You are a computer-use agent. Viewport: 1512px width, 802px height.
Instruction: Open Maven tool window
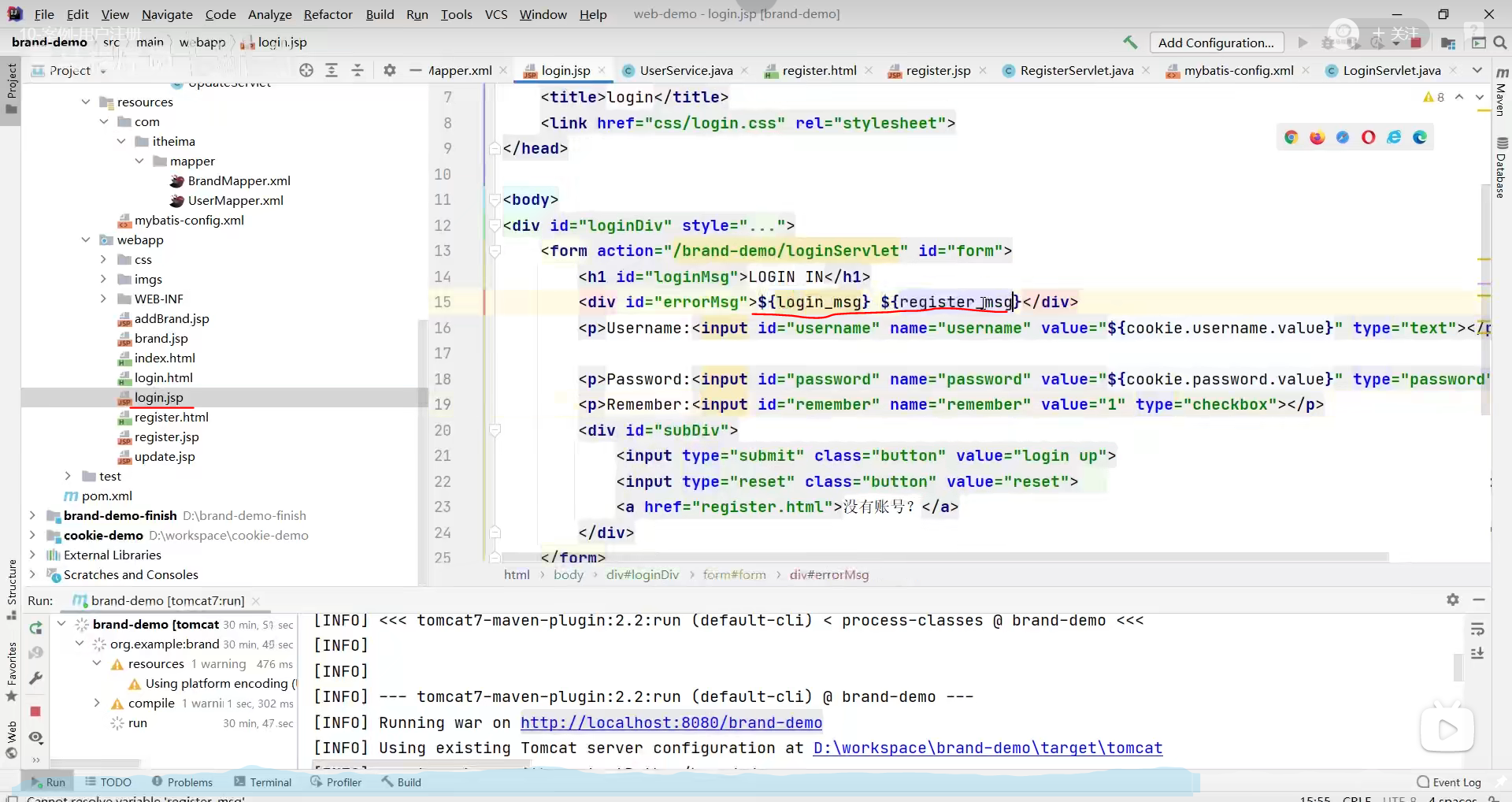(1502, 93)
